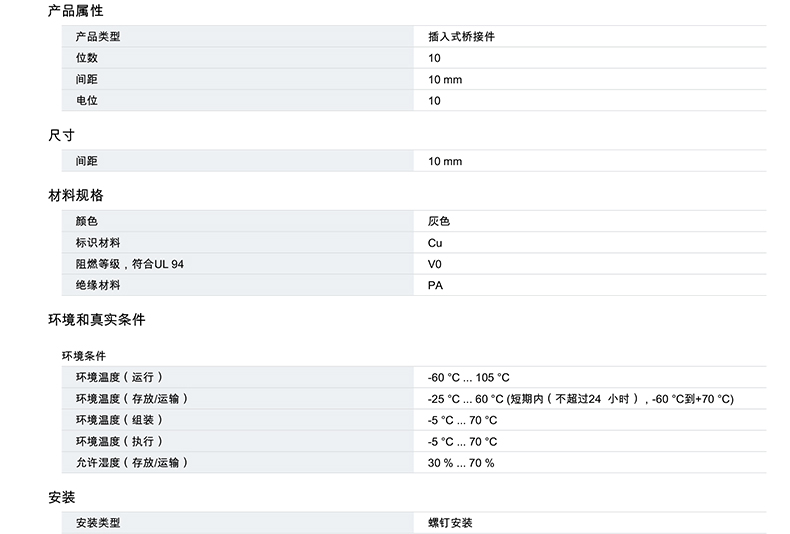This screenshot has height=534, width=790.
Task: Click the 标识材料 row label
Action: tap(98, 242)
